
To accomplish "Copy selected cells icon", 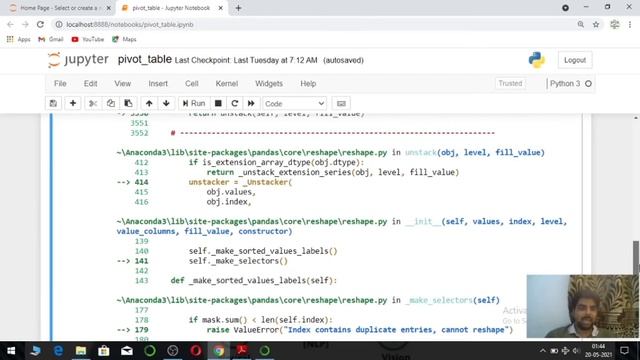I will [x=111, y=104].
